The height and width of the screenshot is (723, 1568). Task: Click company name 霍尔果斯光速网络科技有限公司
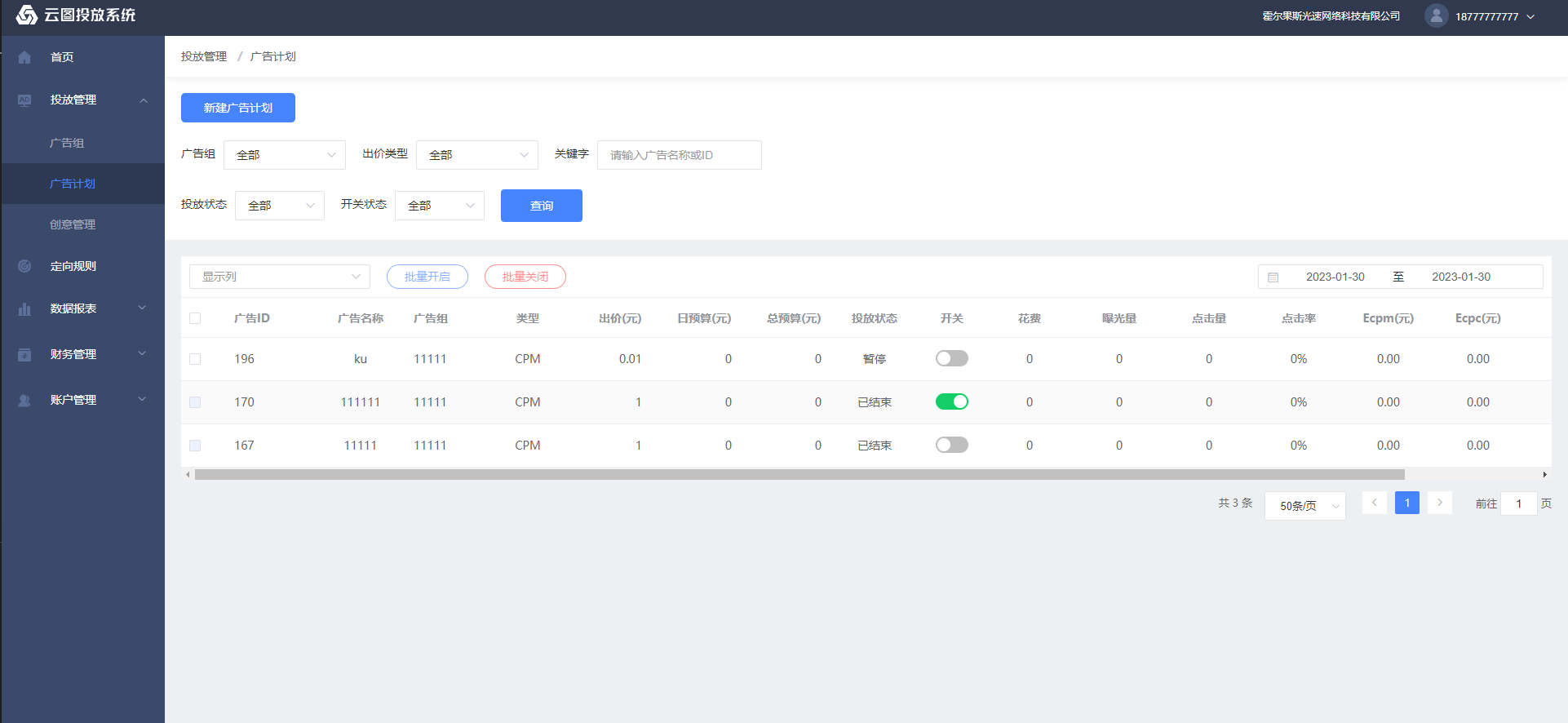pyautogui.click(x=1331, y=16)
